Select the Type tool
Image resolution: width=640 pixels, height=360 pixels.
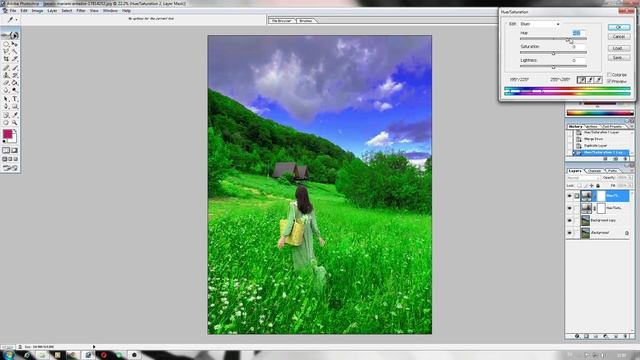pos(15,99)
